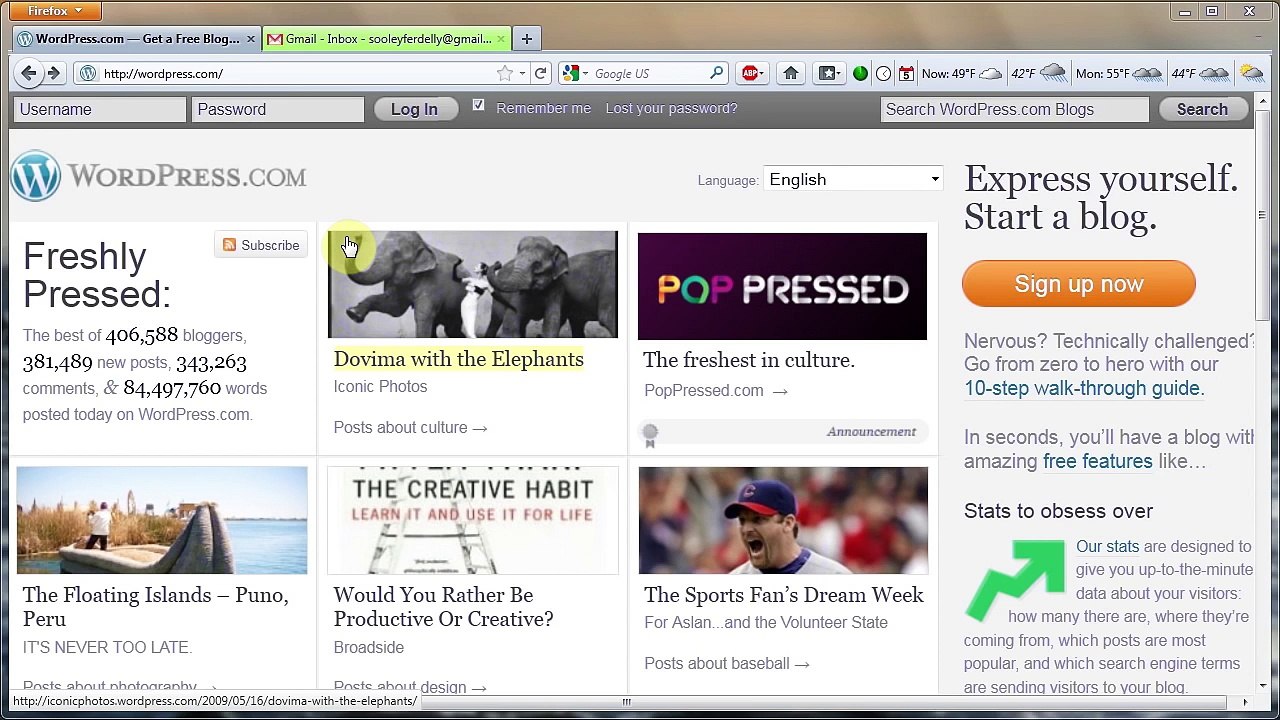Click Posts about baseball link
This screenshot has width=1280, height=720.
[x=727, y=663]
